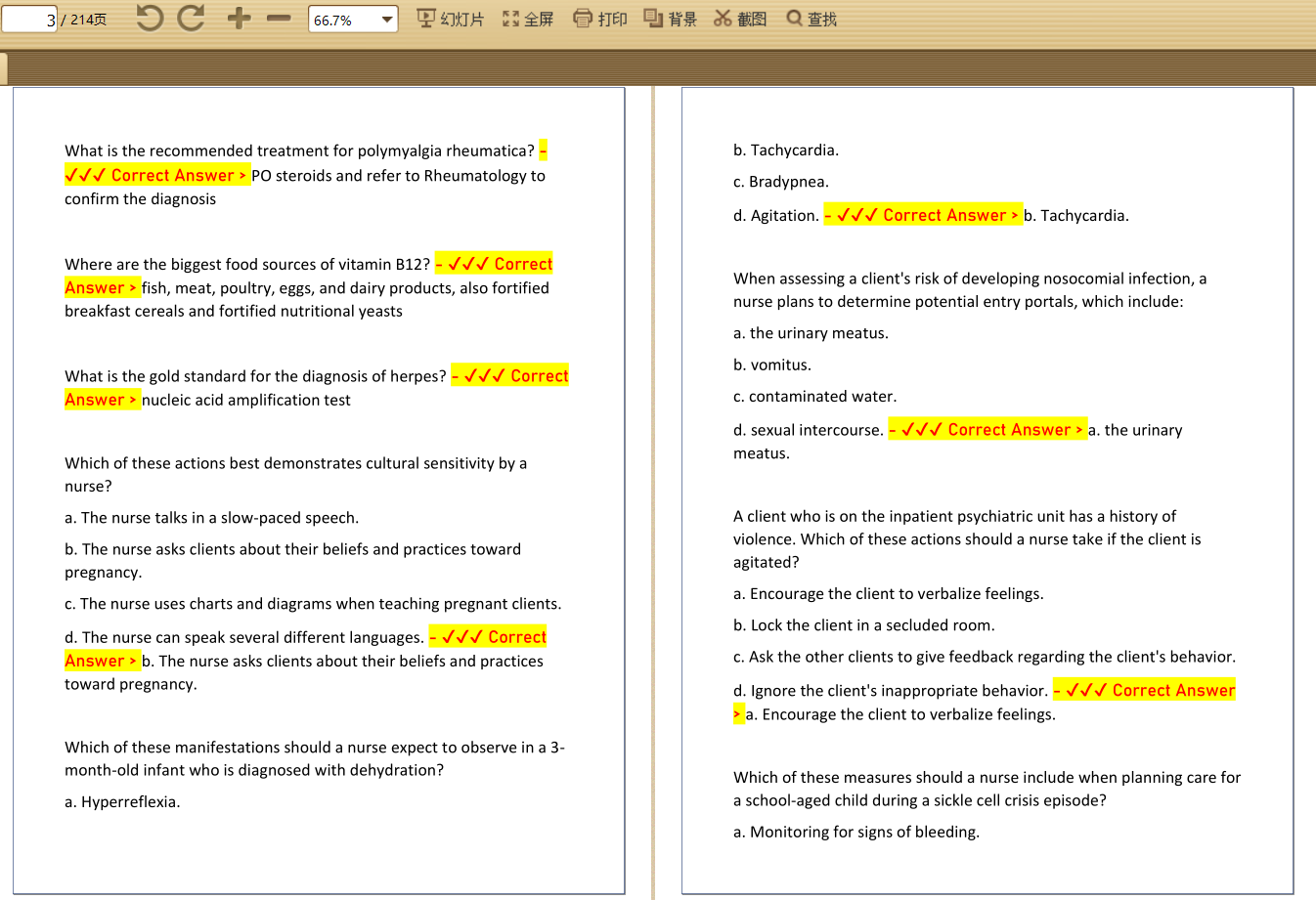The width and height of the screenshot is (1316, 900).
Task: Switch to fullscreen view (全屏)
Action: point(528,19)
